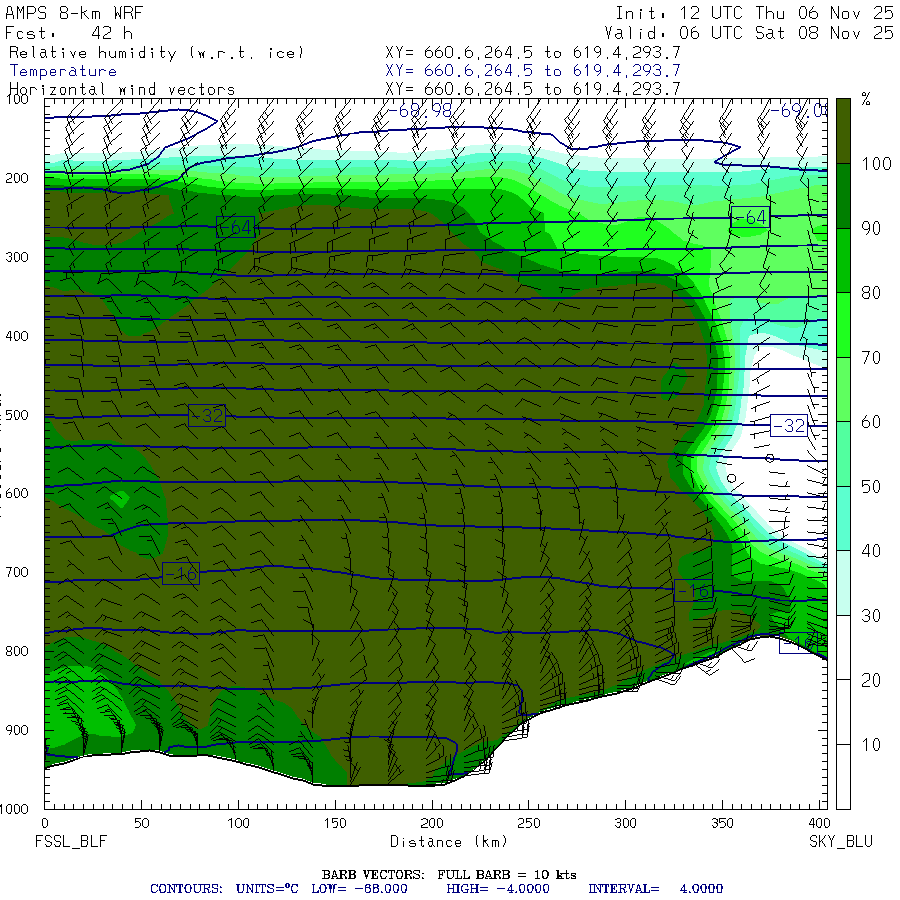
Task: Click the pressure axis tick label '900'
Action: [17, 730]
